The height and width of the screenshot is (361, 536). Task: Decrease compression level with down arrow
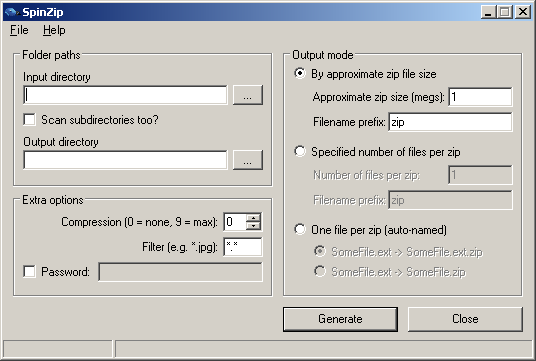point(253,226)
